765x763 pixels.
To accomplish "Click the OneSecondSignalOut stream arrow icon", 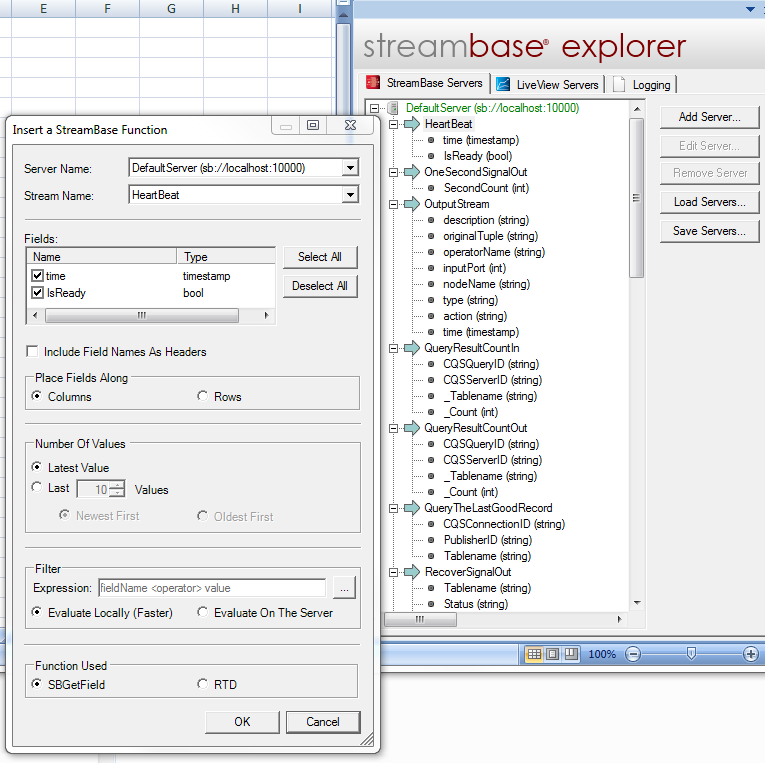I will tap(412, 172).
